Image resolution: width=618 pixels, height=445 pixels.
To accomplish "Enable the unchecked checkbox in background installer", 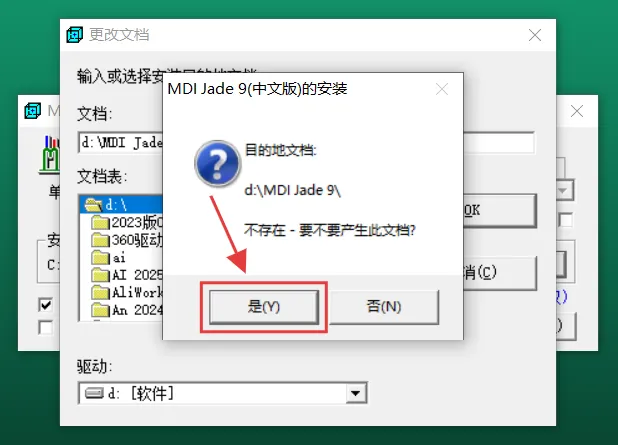I will coord(46,328).
